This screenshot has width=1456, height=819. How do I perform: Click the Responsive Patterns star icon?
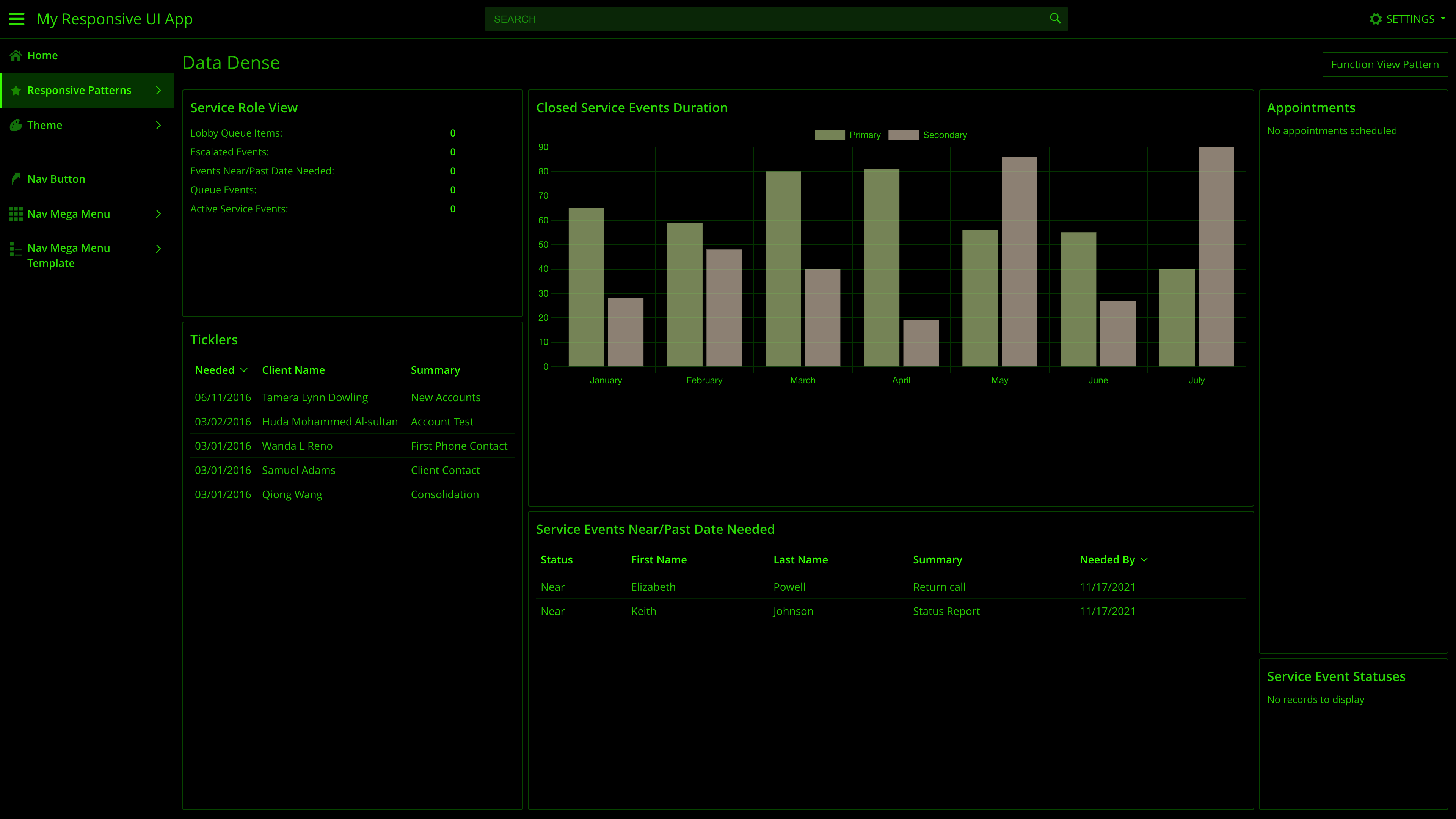pyautogui.click(x=16, y=91)
